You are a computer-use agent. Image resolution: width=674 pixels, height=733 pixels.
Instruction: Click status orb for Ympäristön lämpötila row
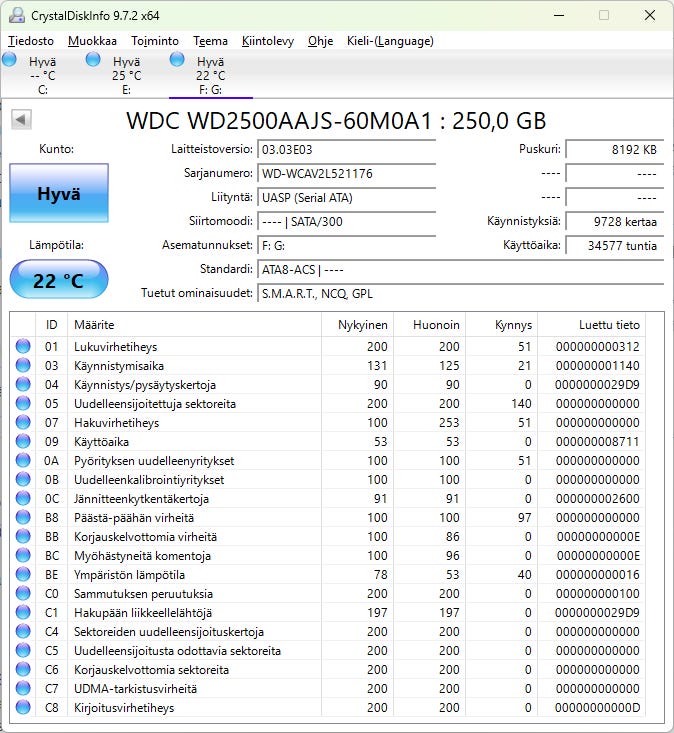pyautogui.click(x=23, y=574)
